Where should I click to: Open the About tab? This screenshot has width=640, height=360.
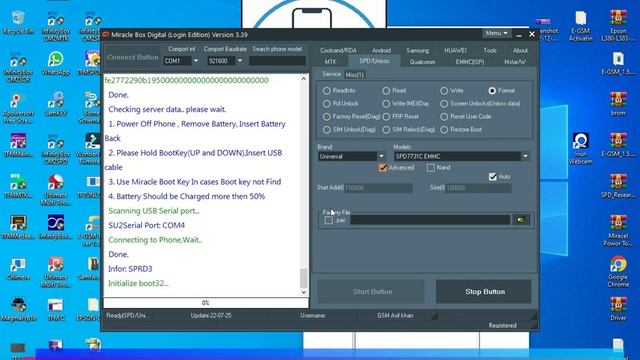point(520,51)
